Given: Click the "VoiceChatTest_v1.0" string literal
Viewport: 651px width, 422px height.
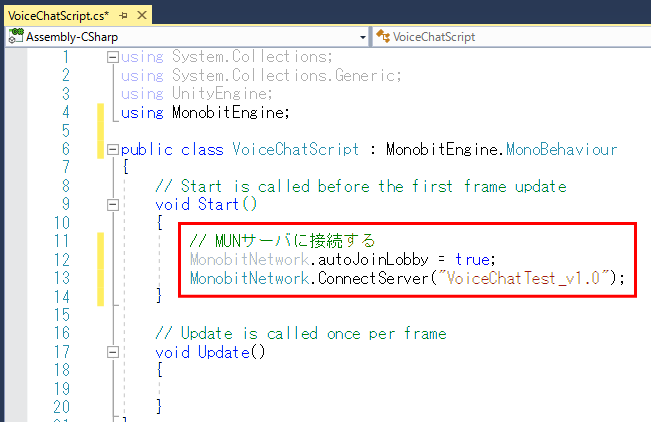Looking at the screenshot, I should 523,278.
